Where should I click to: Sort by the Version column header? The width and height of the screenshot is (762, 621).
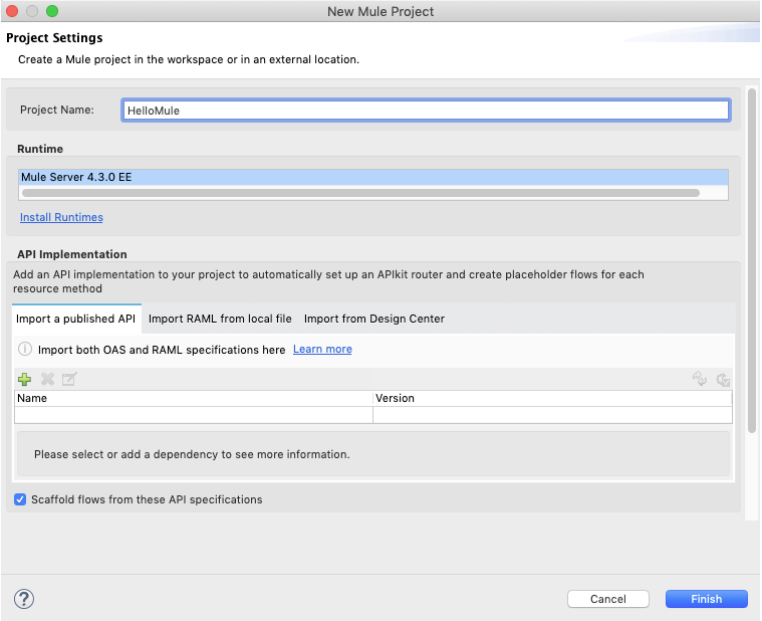point(553,398)
